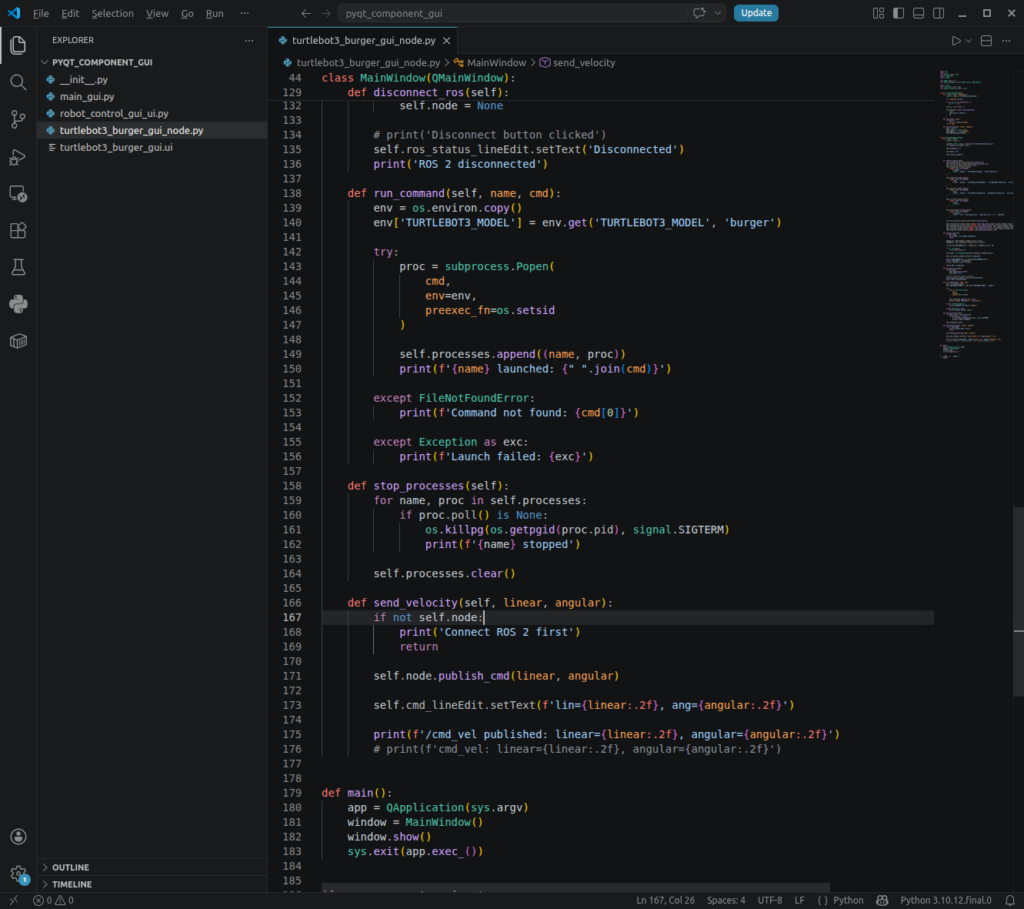The height and width of the screenshot is (909, 1024).
Task: Show more menu items ellipsis
Action: (x=244, y=13)
